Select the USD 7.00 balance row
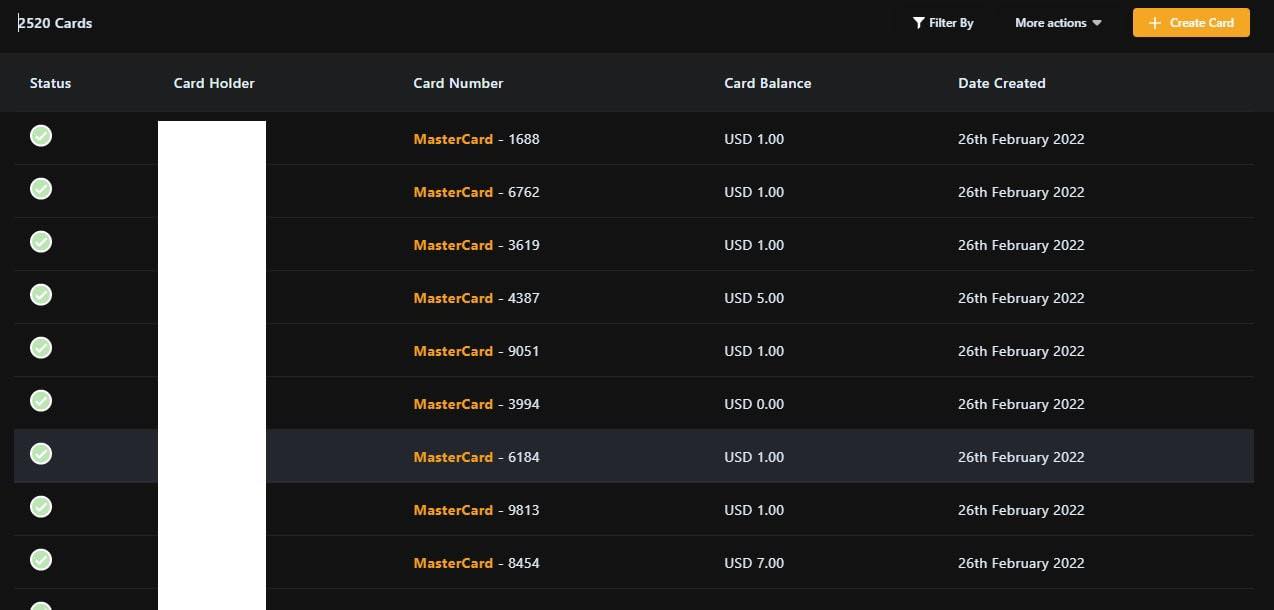Viewport: 1274px width, 610px height. click(754, 563)
